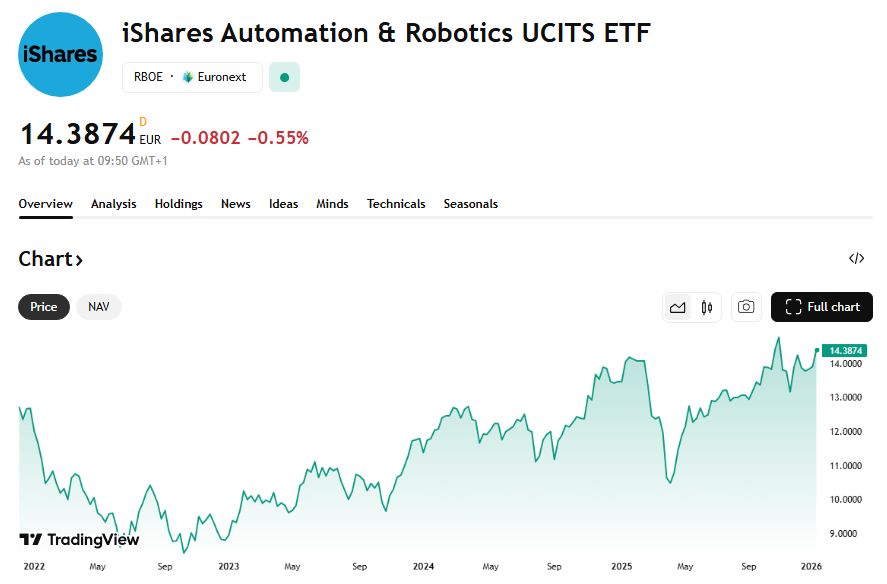Switch to the Technicals tab
Image resolution: width=887 pixels, height=584 pixels.
coord(396,204)
